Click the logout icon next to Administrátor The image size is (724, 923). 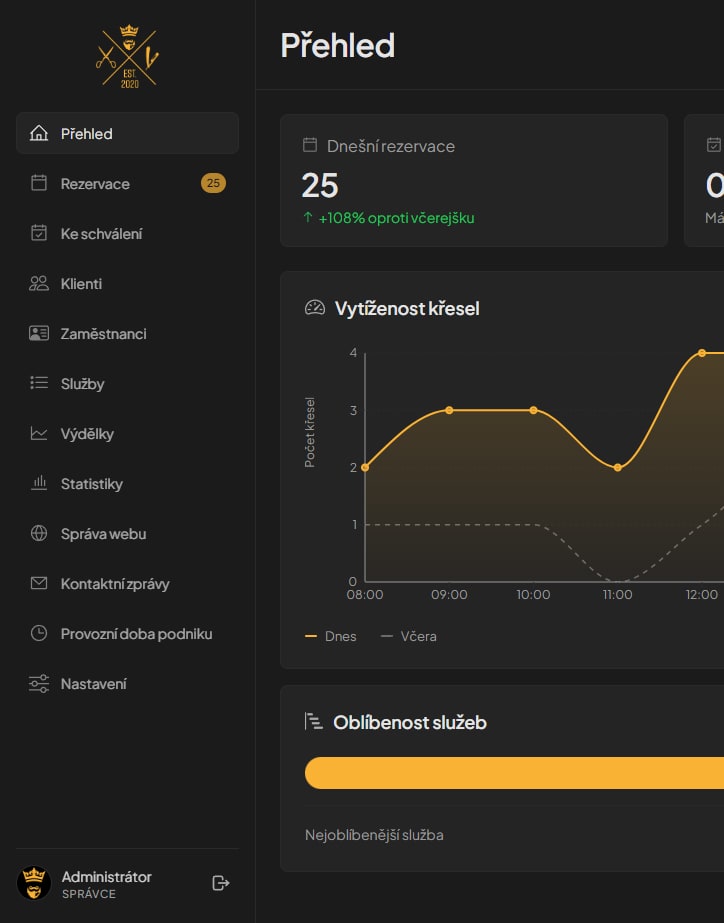point(221,882)
